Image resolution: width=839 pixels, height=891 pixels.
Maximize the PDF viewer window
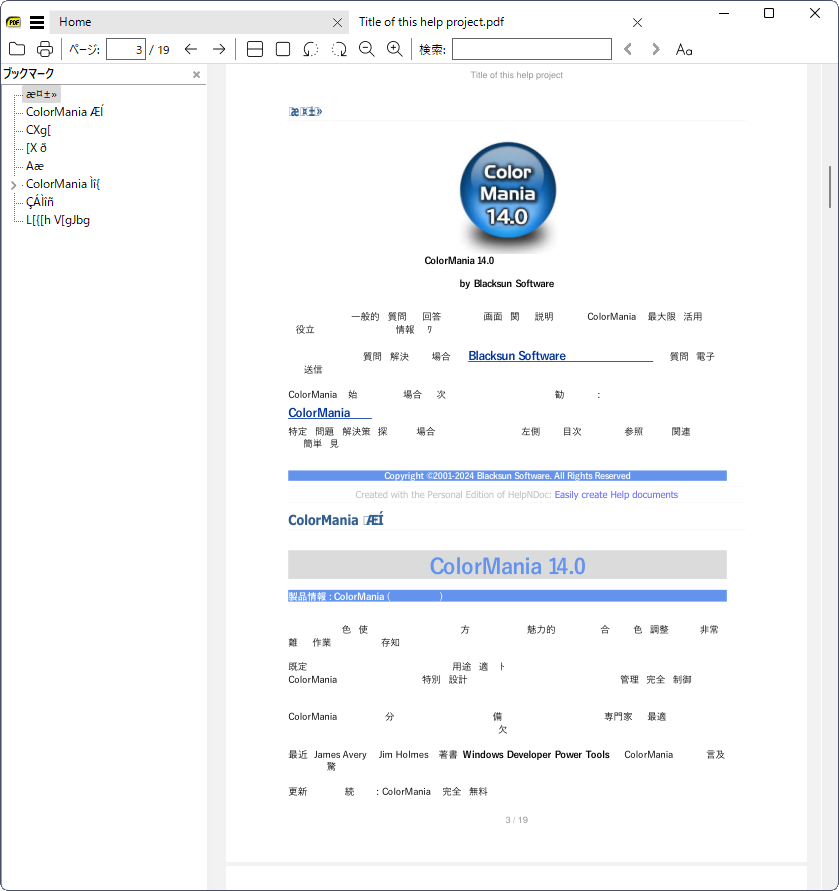769,13
